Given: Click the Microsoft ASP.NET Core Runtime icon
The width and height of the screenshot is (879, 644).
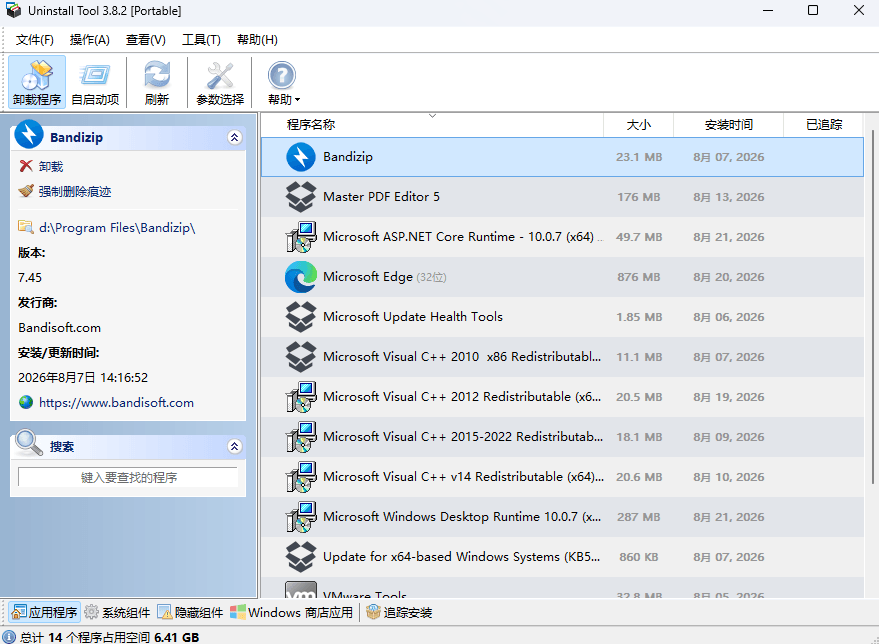Looking at the screenshot, I should click(x=301, y=237).
